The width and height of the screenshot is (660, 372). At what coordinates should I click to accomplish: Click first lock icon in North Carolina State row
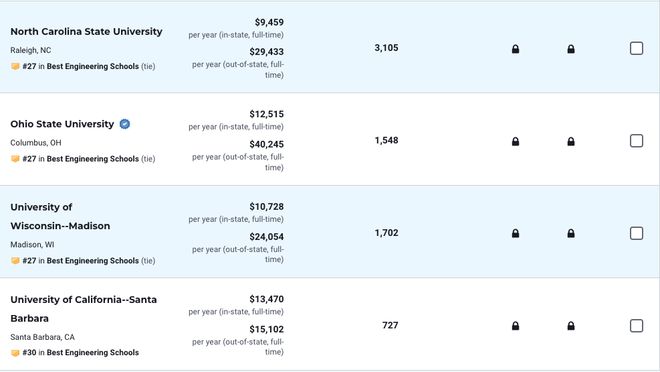pos(515,49)
